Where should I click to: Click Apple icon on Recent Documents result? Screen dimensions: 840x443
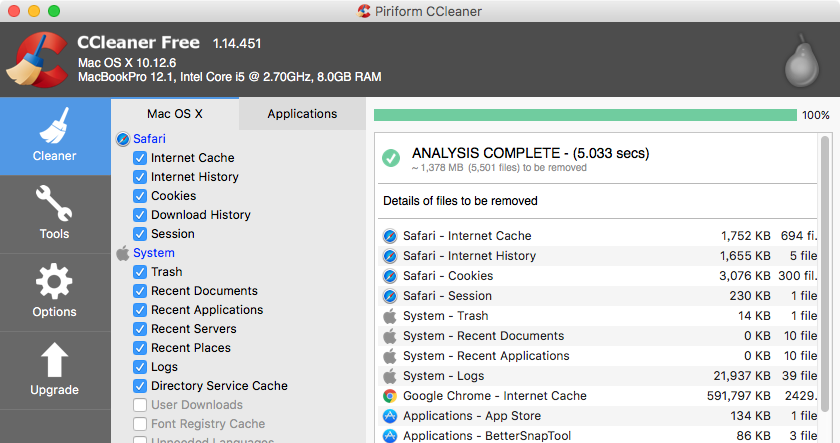click(x=390, y=336)
